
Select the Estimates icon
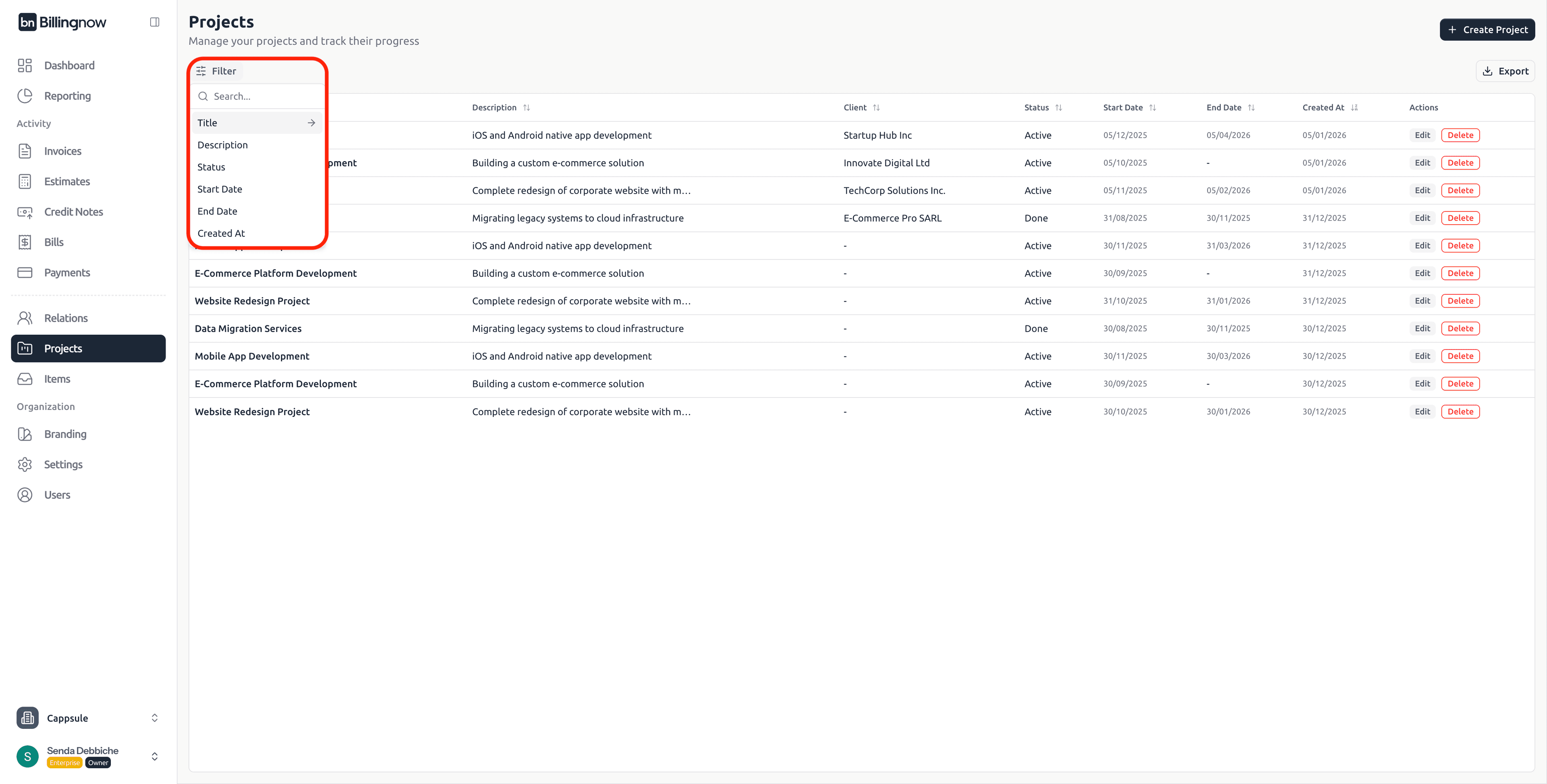[x=25, y=181]
